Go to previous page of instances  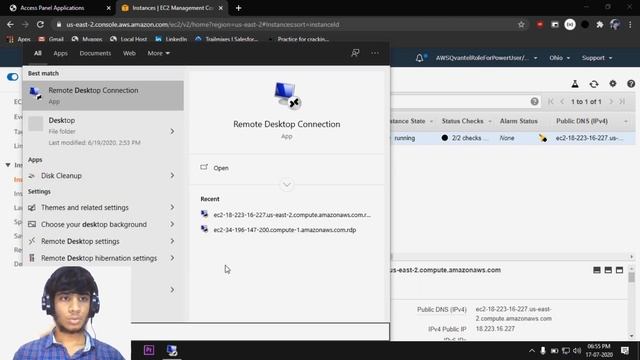[x=562, y=102]
